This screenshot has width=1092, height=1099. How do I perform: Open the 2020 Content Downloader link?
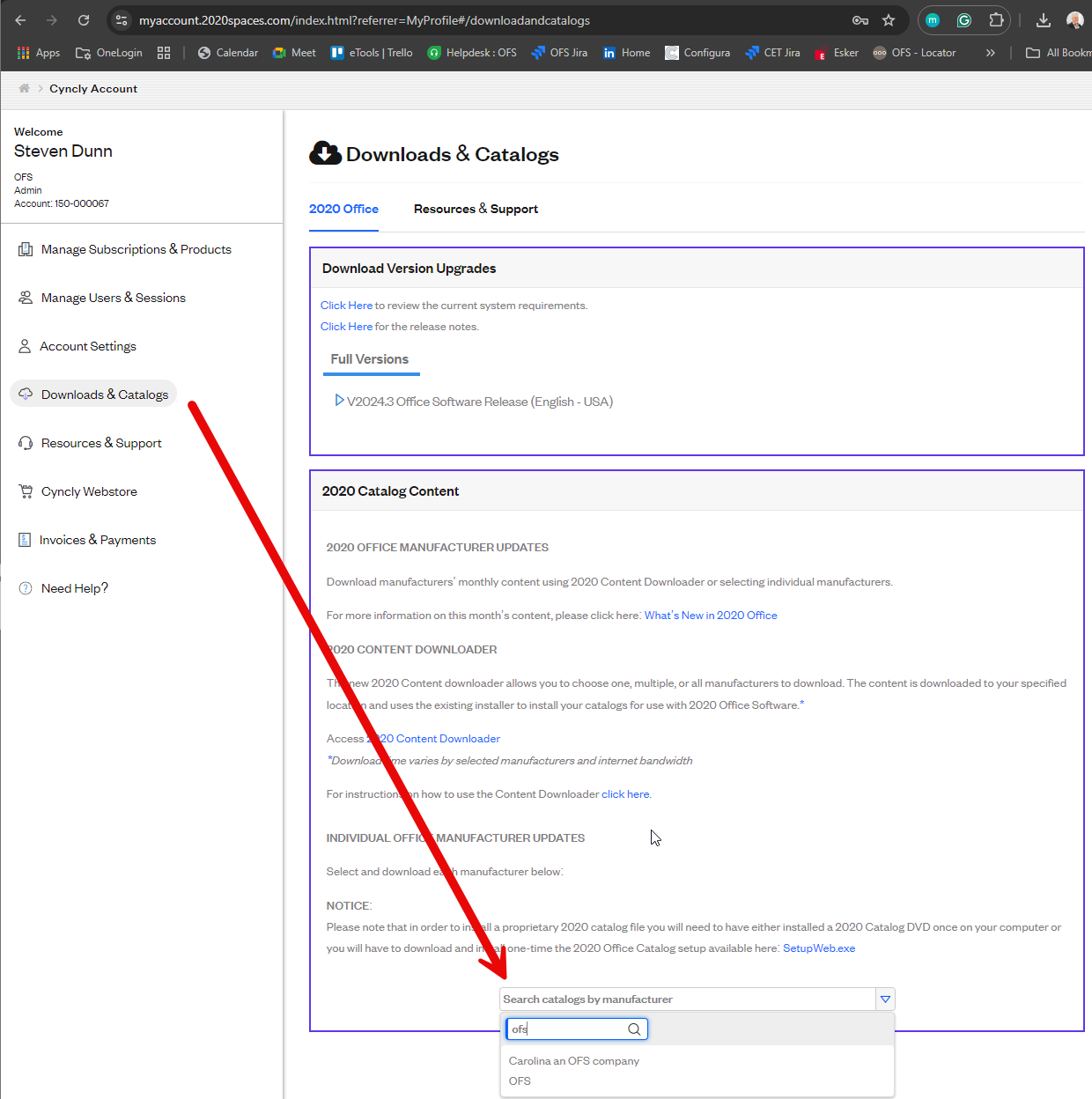point(433,739)
